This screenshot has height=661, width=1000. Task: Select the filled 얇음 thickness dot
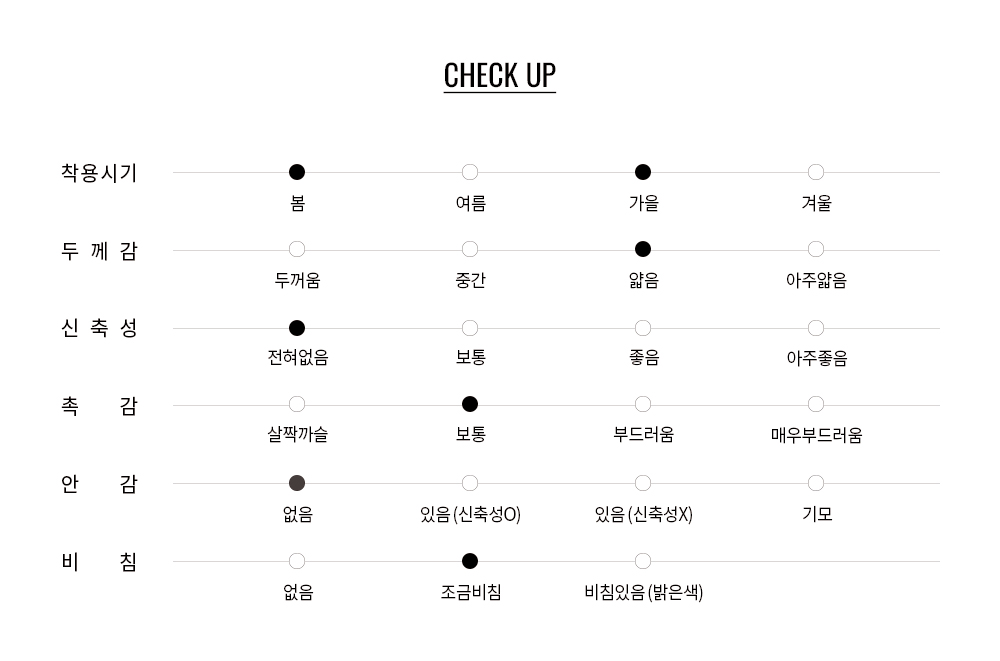[x=643, y=249]
